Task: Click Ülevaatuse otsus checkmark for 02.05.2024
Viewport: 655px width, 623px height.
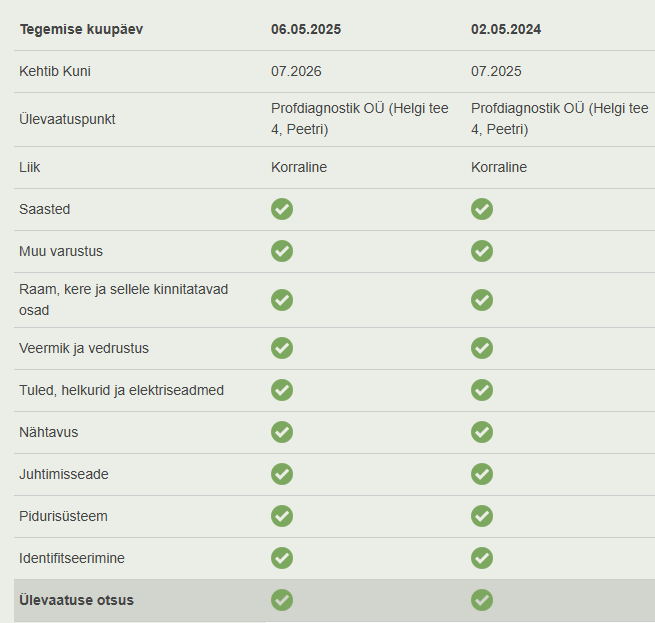Action: (x=482, y=600)
